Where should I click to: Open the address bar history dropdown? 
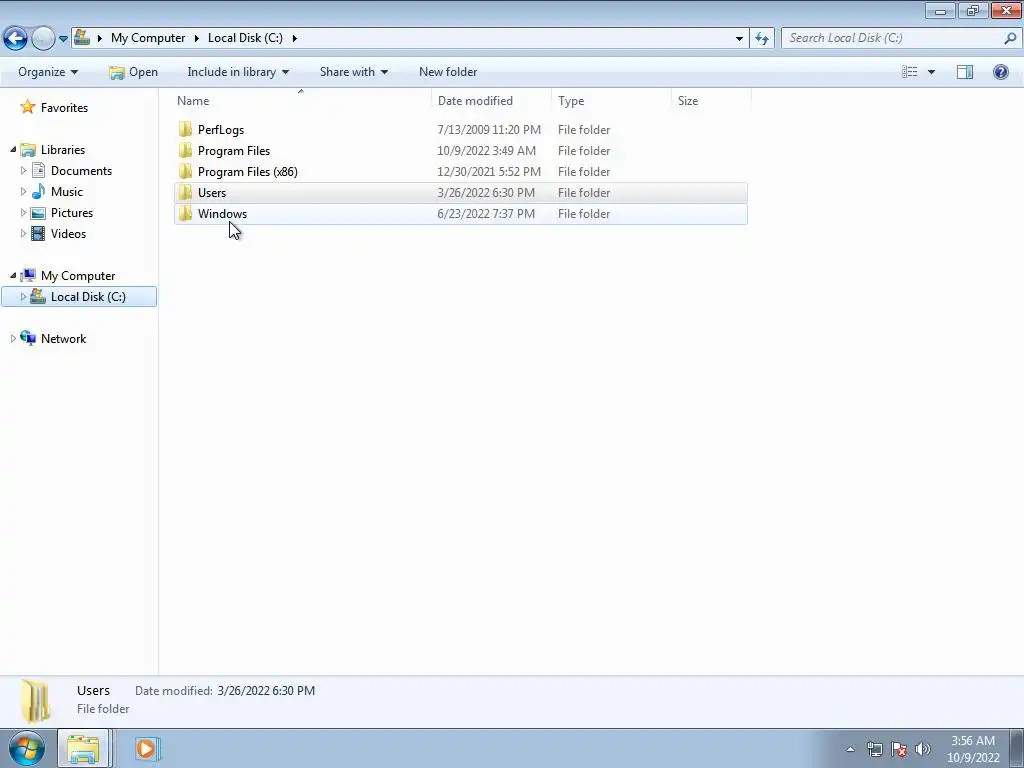pos(739,39)
